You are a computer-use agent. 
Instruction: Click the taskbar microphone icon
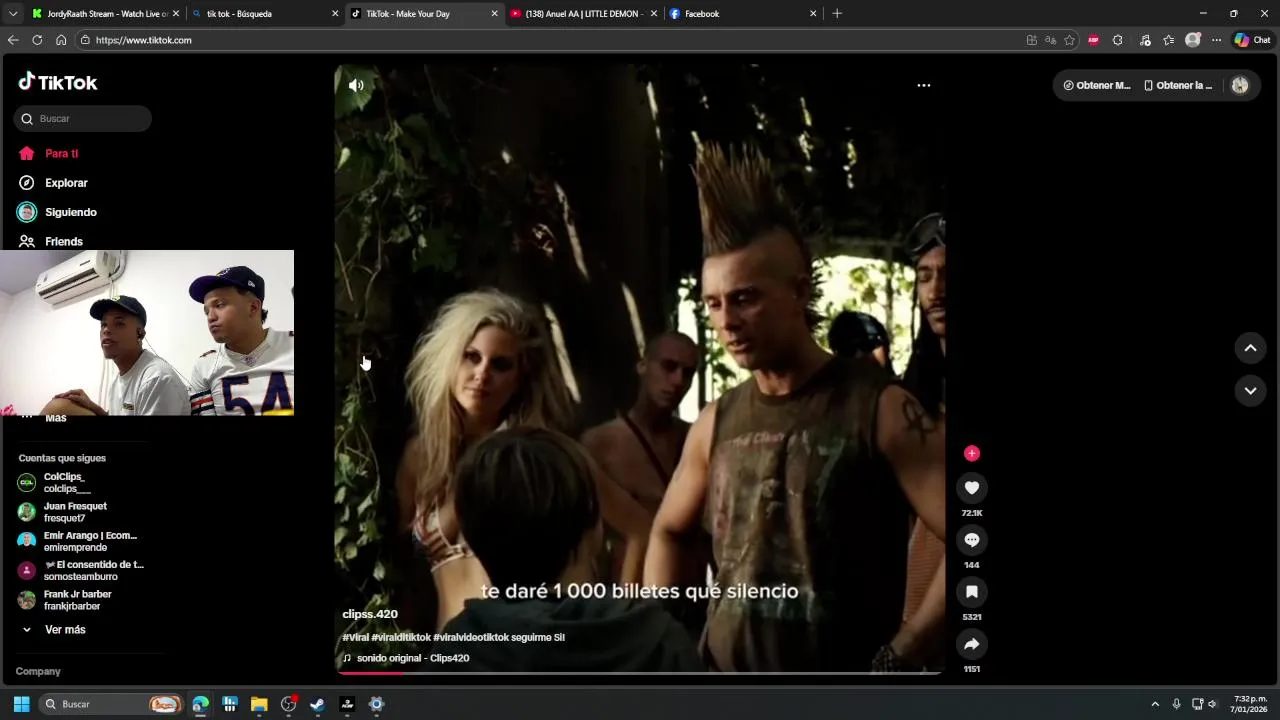(x=1176, y=704)
